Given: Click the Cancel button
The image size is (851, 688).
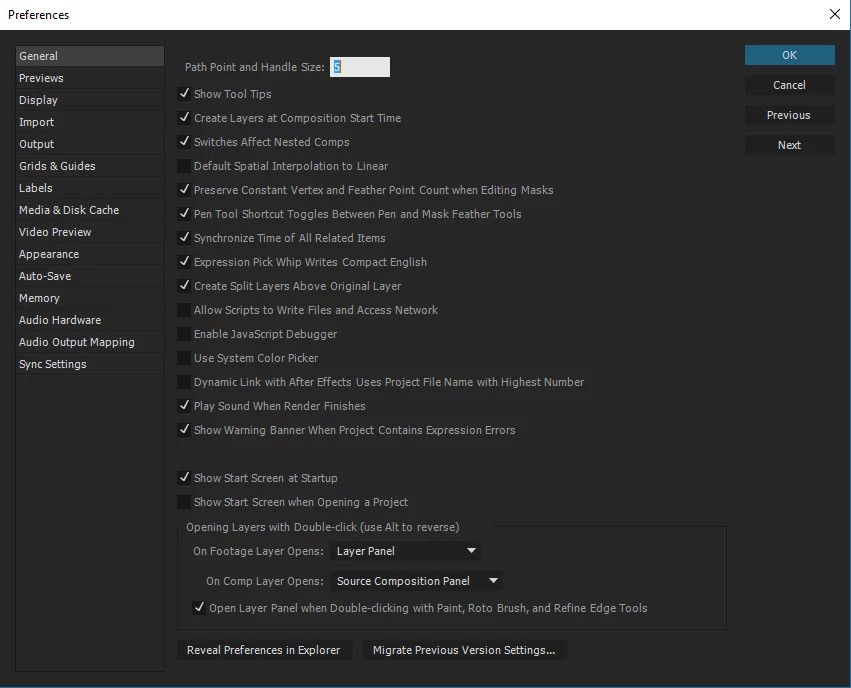Looking at the screenshot, I should 789,85.
